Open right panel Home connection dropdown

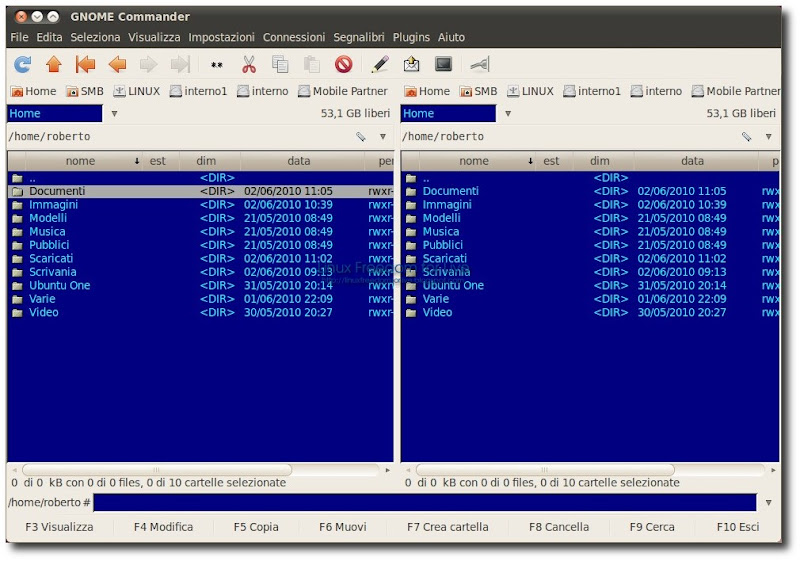(508, 114)
